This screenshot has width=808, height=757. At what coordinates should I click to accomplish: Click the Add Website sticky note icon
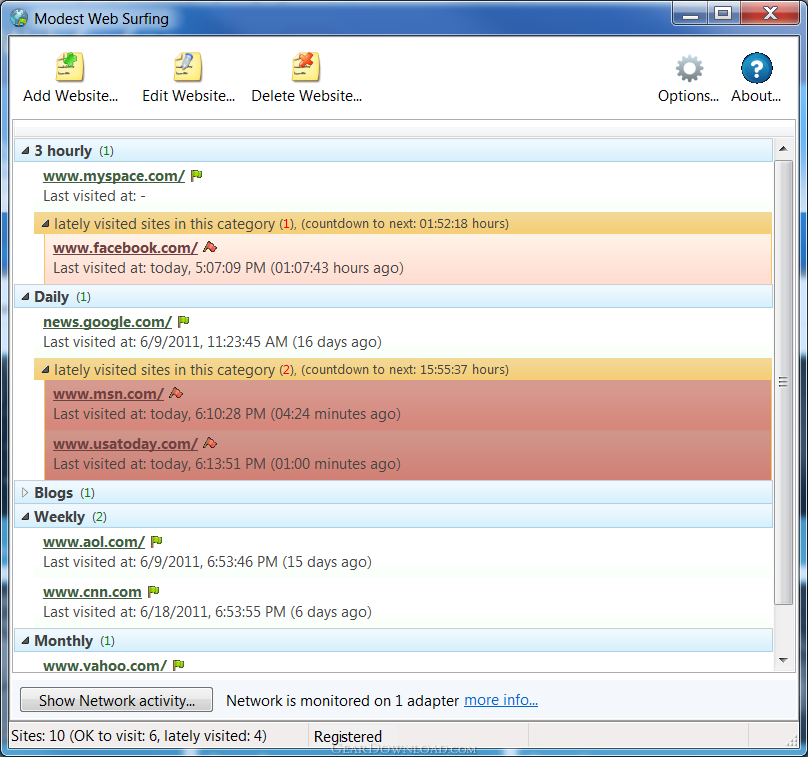point(70,67)
